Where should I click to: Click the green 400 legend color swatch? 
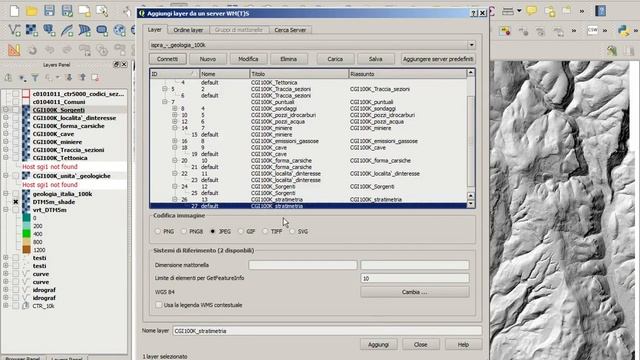pyautogui.click(x=27, y=234)
